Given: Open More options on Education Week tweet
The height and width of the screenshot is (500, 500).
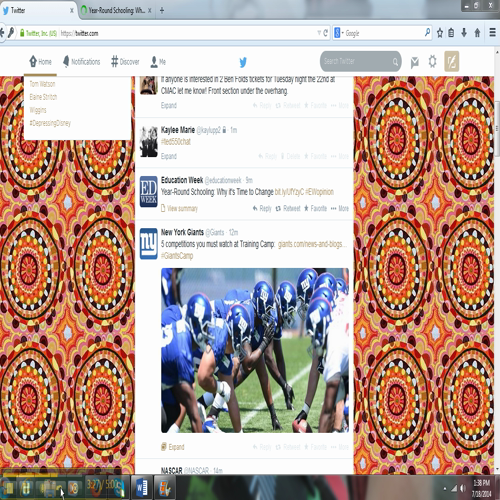Looking at the screenshot, I should point(340,209).
